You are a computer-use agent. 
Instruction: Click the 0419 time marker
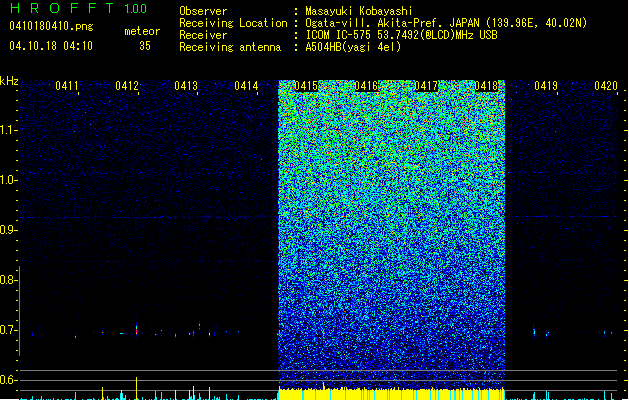pos(546,86)
